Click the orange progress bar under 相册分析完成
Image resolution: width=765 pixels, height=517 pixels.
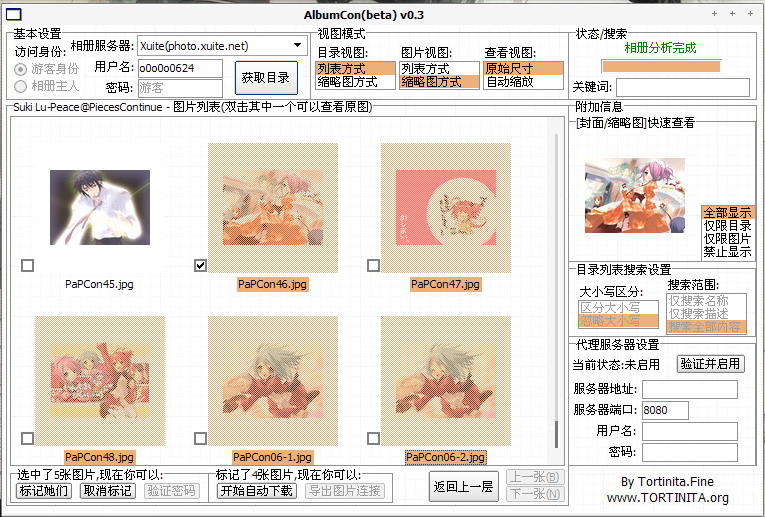click(662, 66)
